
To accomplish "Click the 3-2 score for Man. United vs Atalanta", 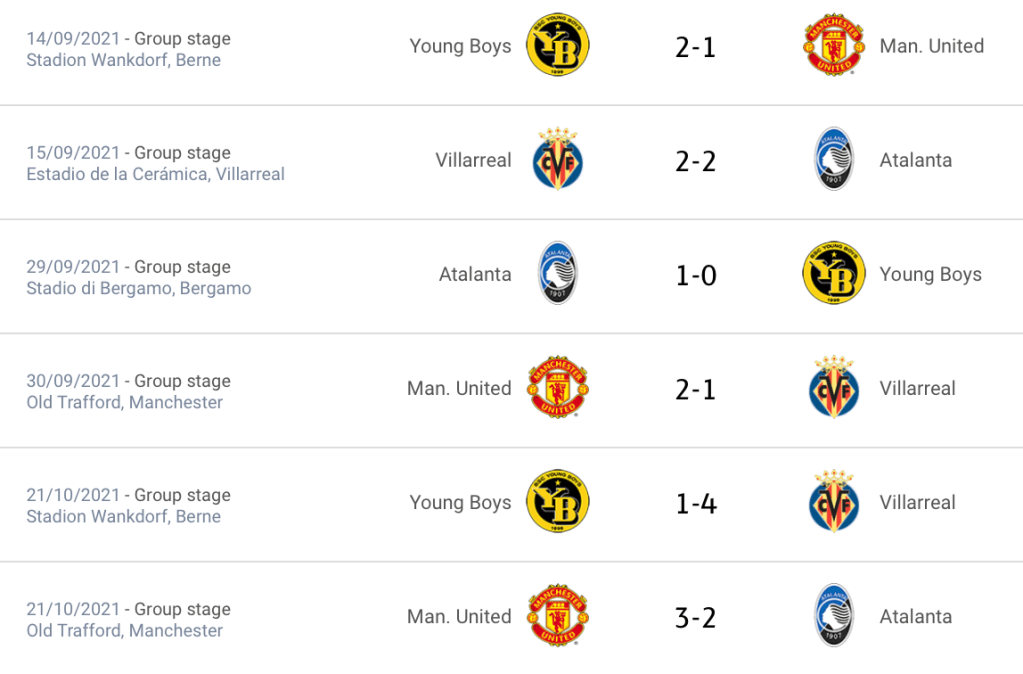I will [x=696, y=616].
